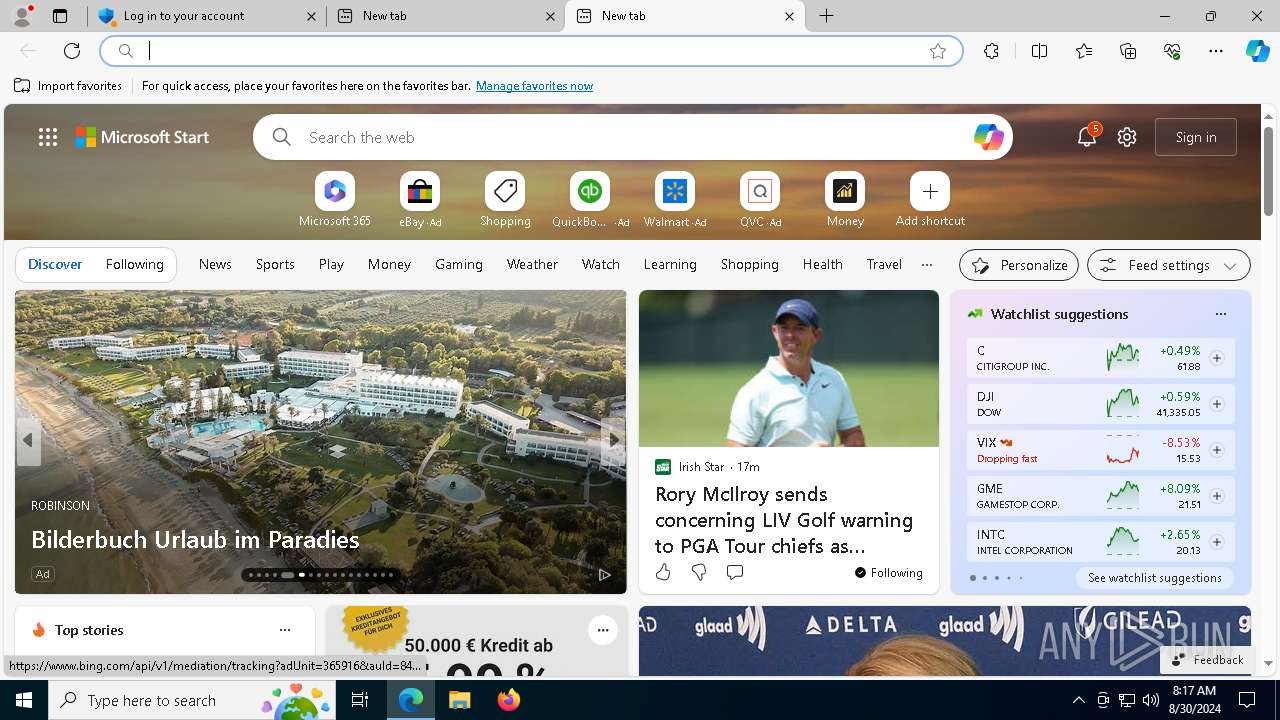This screenshot has width=1280, height=720.
Task: Go to the next carousel slide
Action: (613, 440)
